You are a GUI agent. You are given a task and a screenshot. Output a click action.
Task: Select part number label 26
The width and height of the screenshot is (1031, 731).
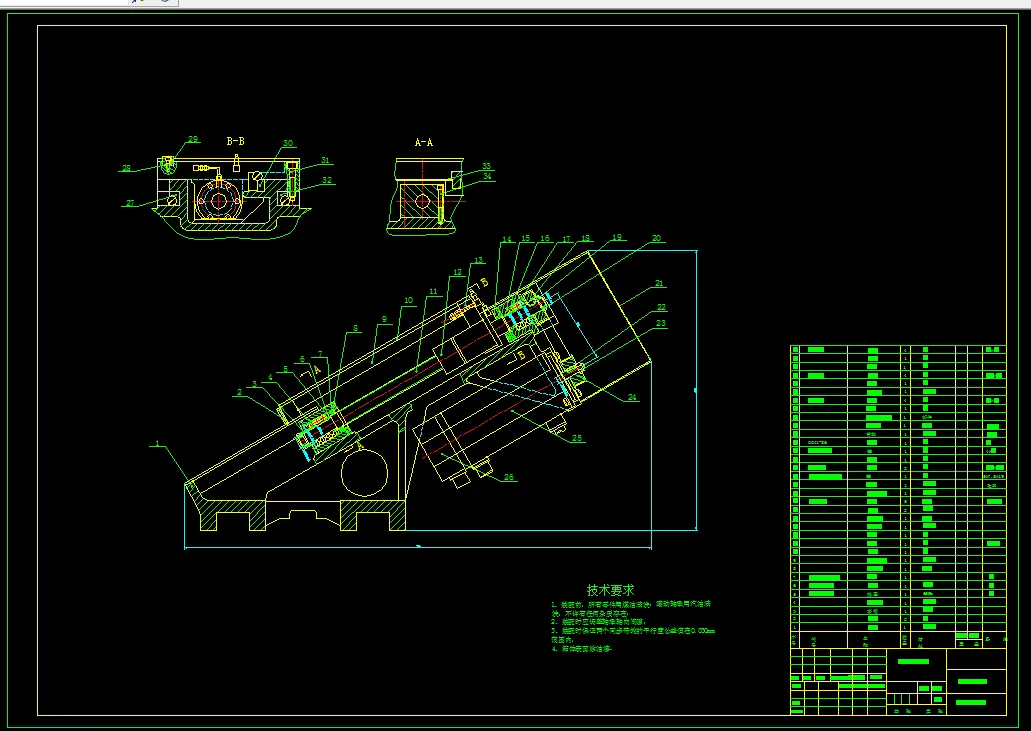[509, 477]
